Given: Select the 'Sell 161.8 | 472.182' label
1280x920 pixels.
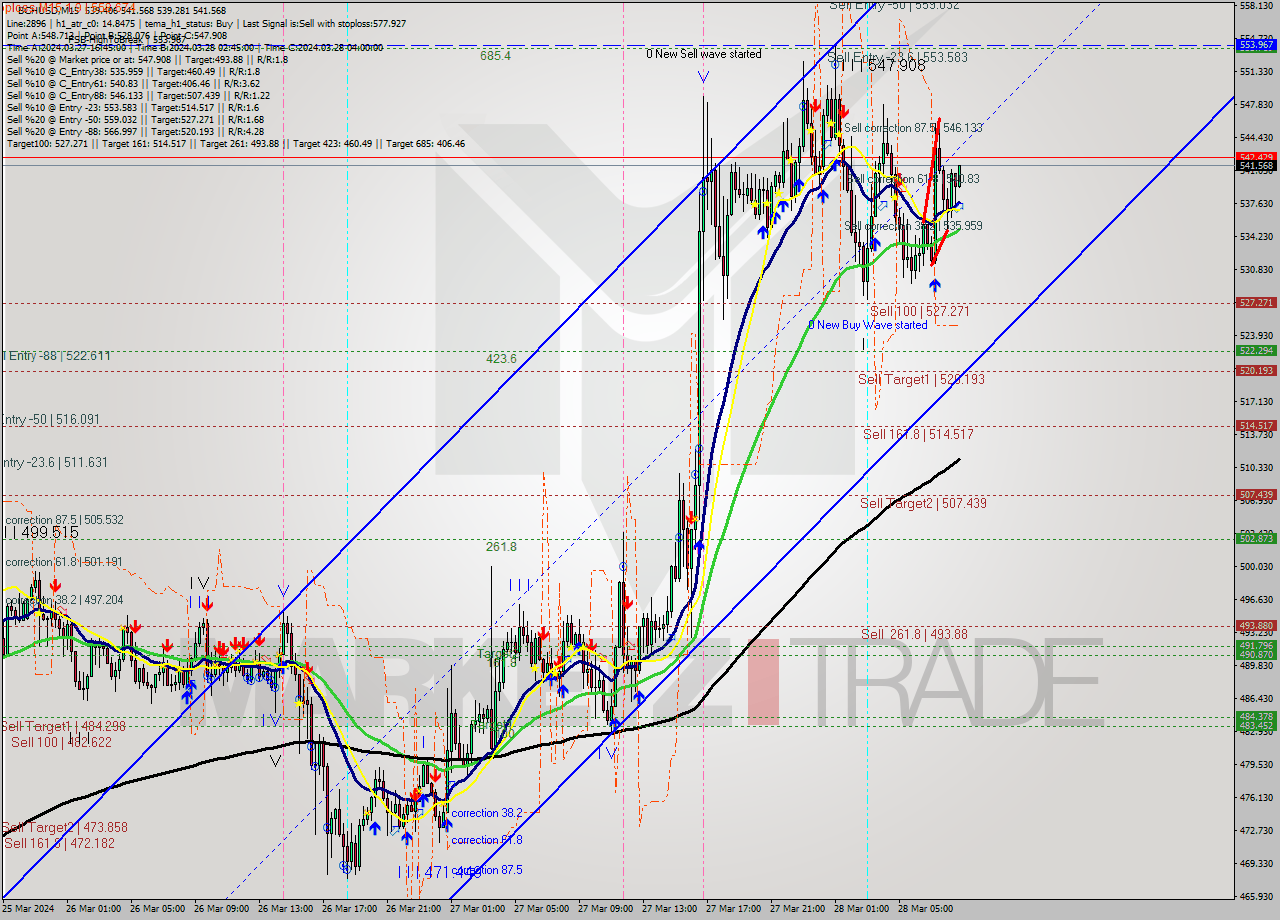Looking at the screenshot, I should click(61, 844).
